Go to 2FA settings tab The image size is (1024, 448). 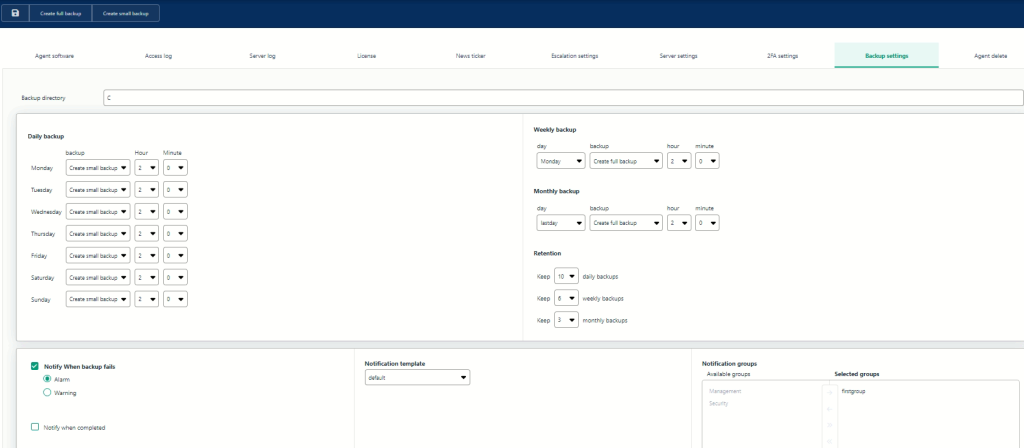tap(782, 56)
